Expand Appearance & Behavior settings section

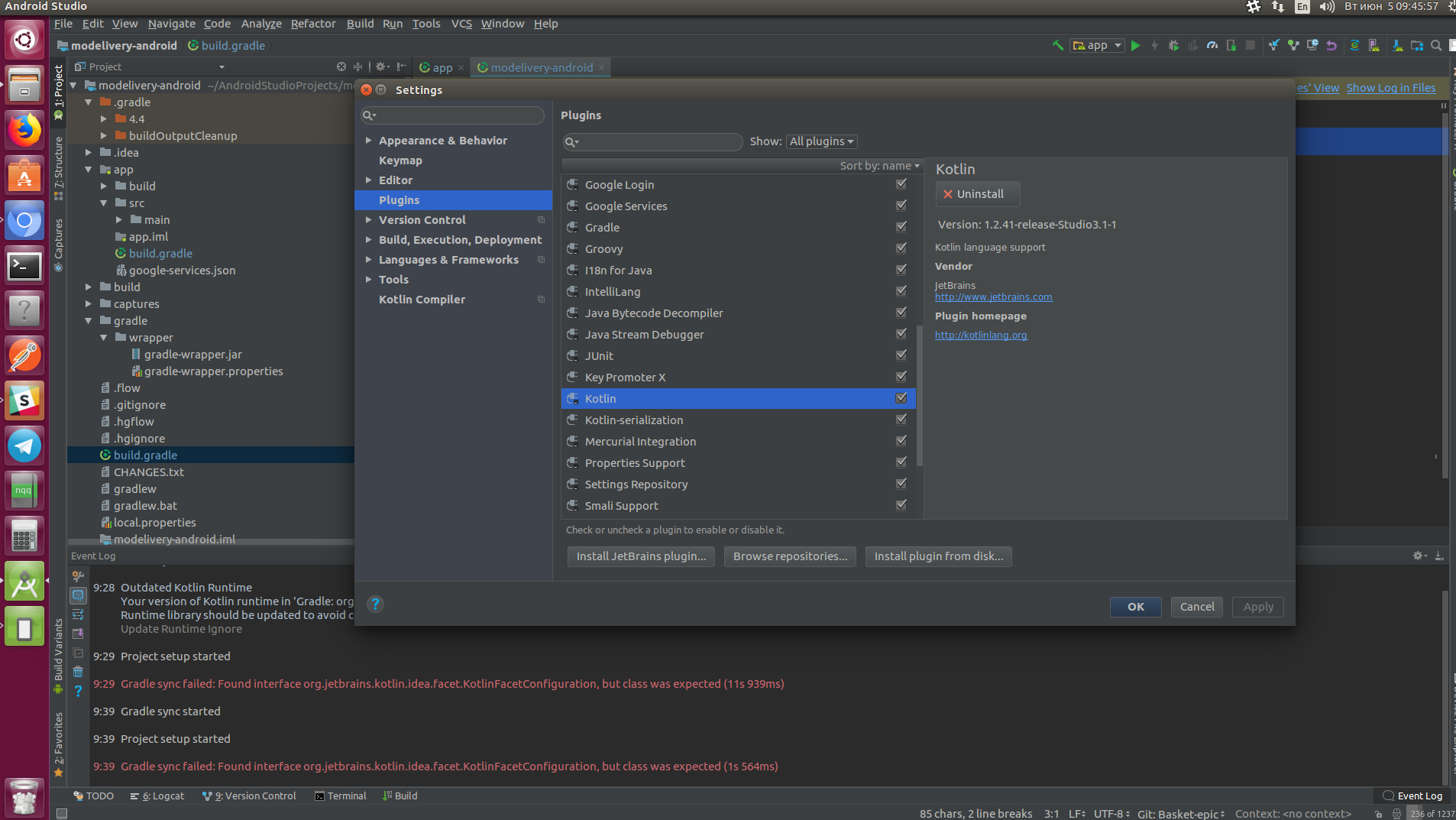(369, 141)
